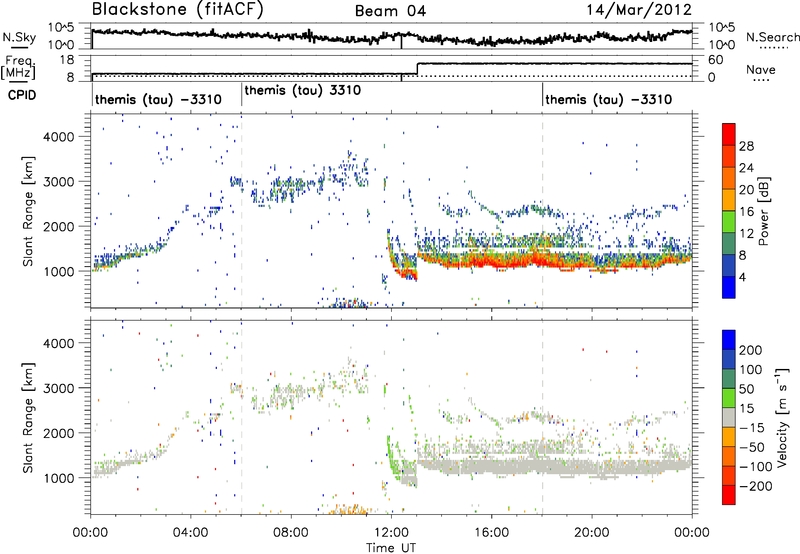Click the 'Power [dB]' color bar label

[763, 211]
